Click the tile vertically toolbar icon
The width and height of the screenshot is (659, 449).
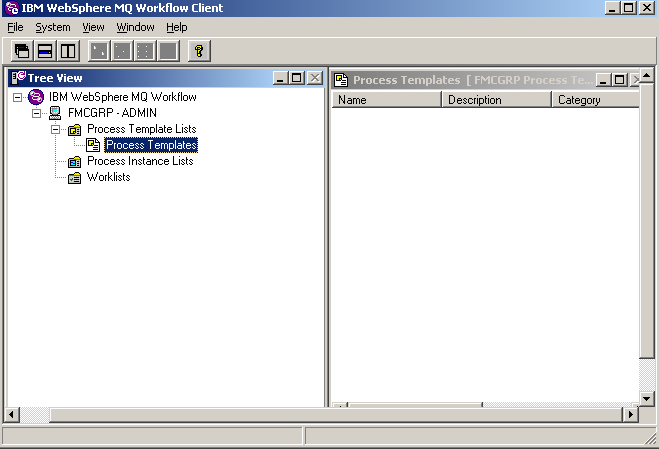pos(68,51)
